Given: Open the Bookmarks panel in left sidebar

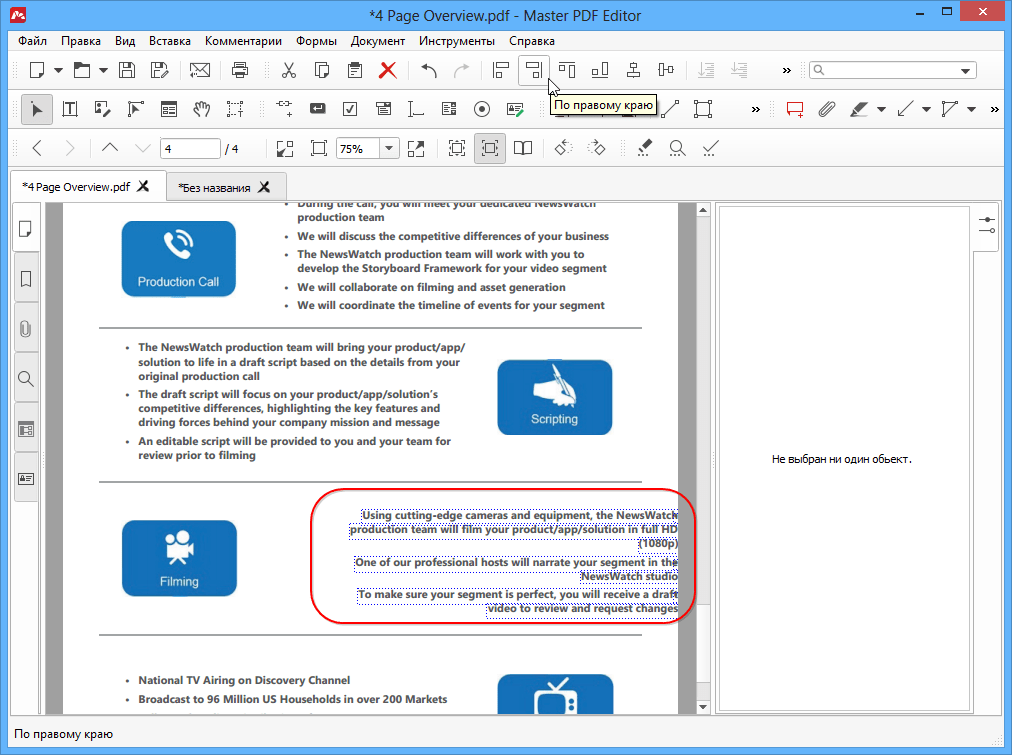Looking at the screenshot, I should pos(26,279).
